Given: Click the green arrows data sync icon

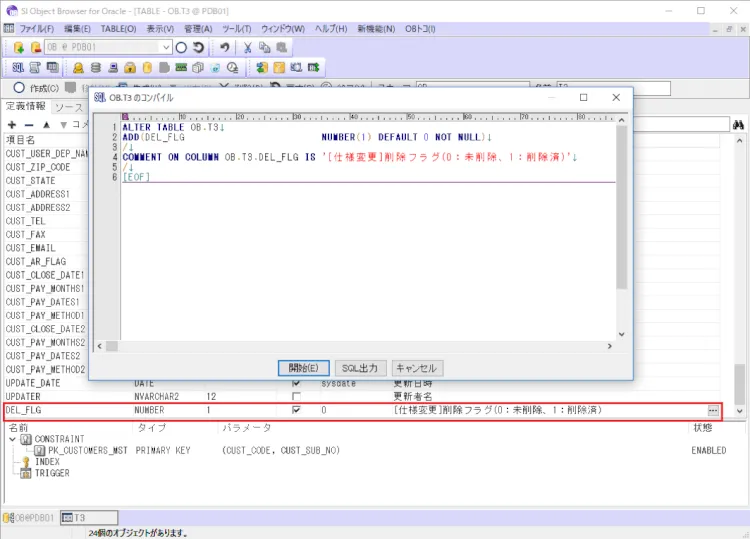Looking at the screenshot, I should (x=262, y=67).
